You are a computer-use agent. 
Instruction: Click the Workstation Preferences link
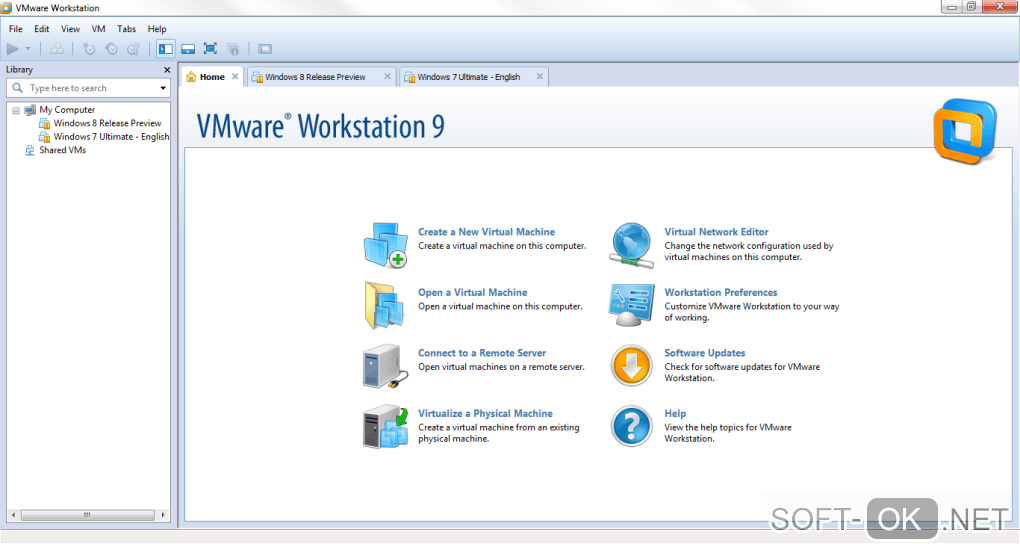pyautogui.click(x=721, y=292)
